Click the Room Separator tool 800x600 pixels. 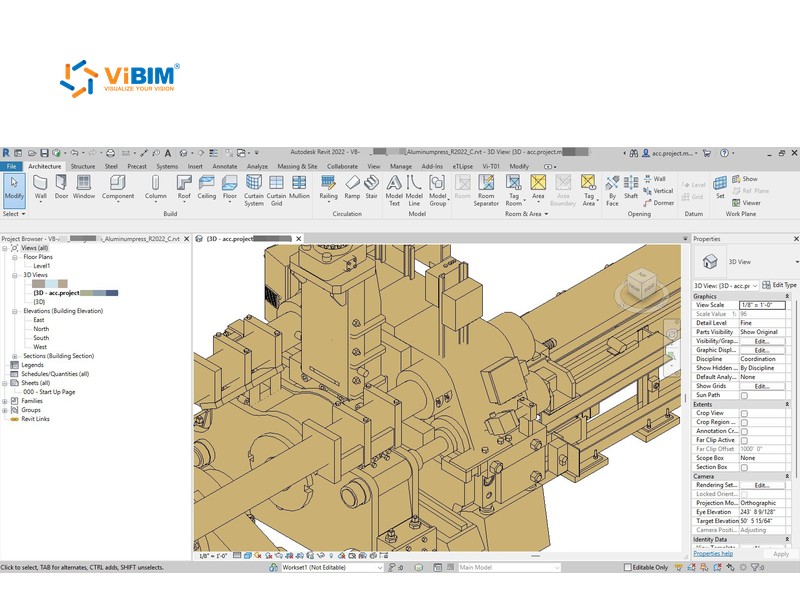(x=486, y=190)
